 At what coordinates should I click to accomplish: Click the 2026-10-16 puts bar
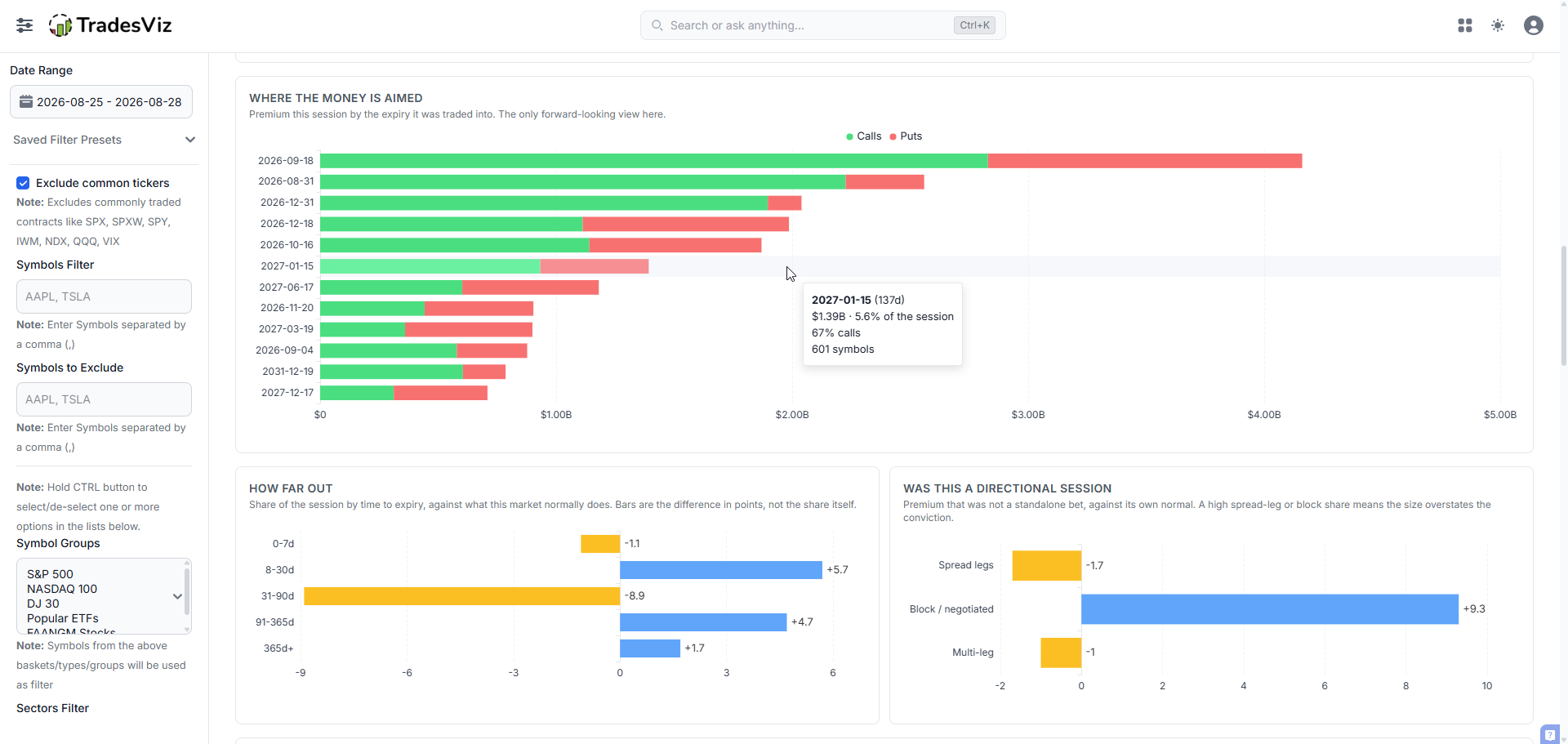click(675, 245)
